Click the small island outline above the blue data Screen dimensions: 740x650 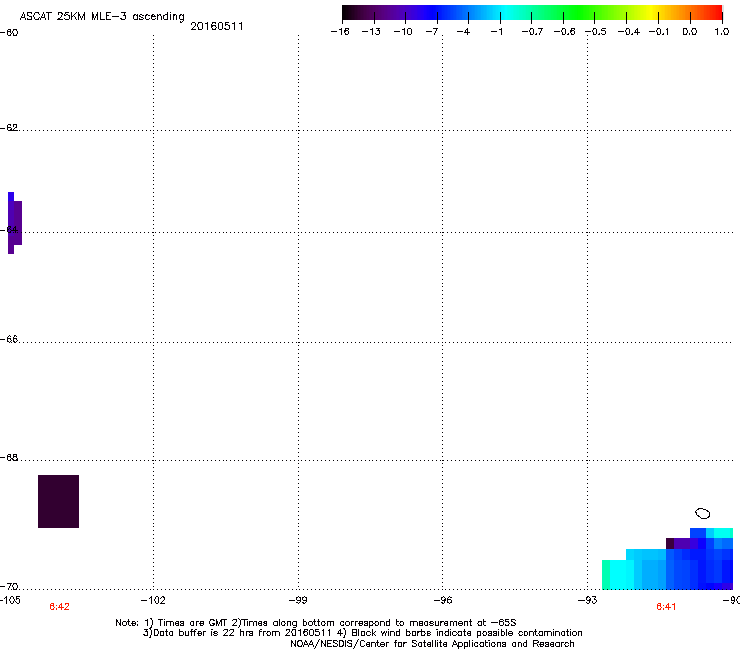703,513
